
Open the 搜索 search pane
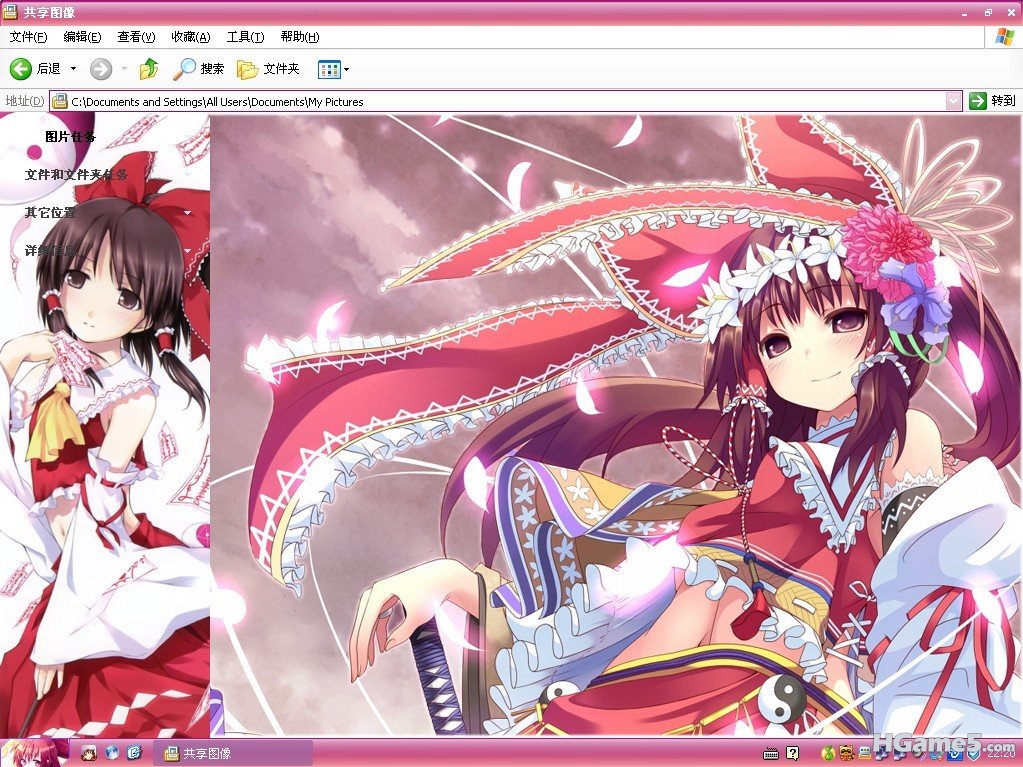click(198, 68)
